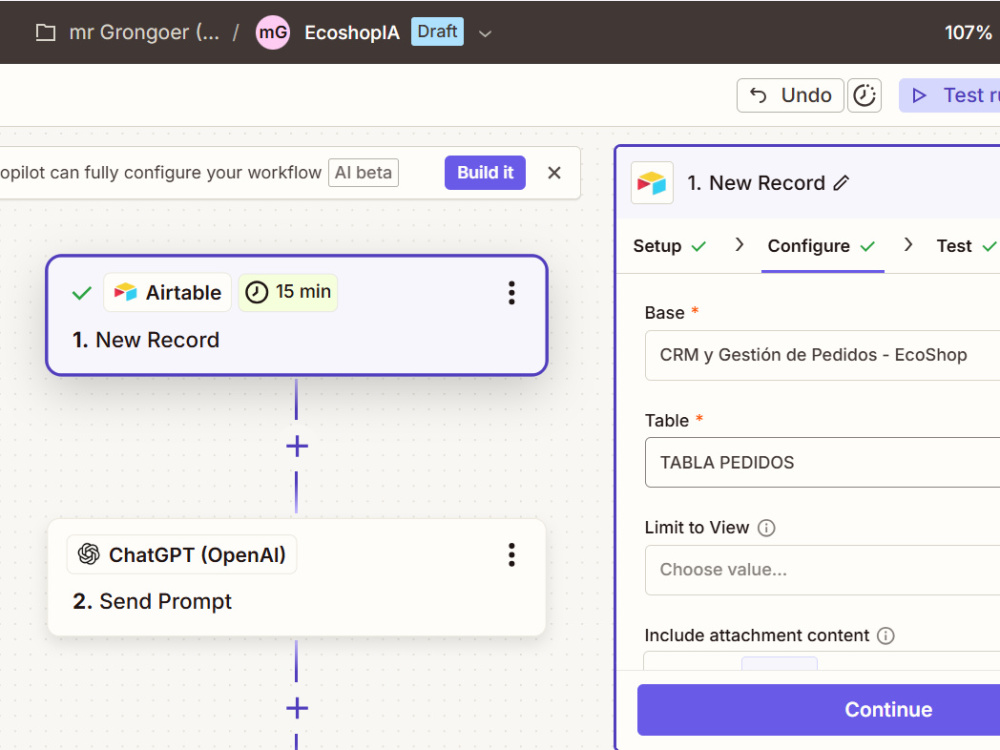Image resolution: width=1000 pixels, height=750 pixels.
Task: Click the green check on Airtable step
Action: tap(82, 293)
